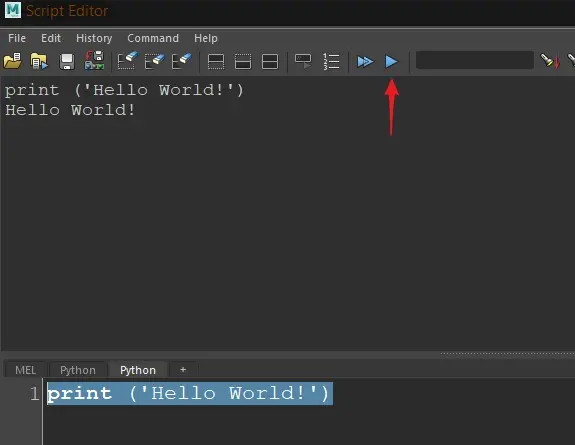Clear the history with the eraser icon
This screenshot has height=445, width=575.
pyautogui.click(x=127, y=61)
